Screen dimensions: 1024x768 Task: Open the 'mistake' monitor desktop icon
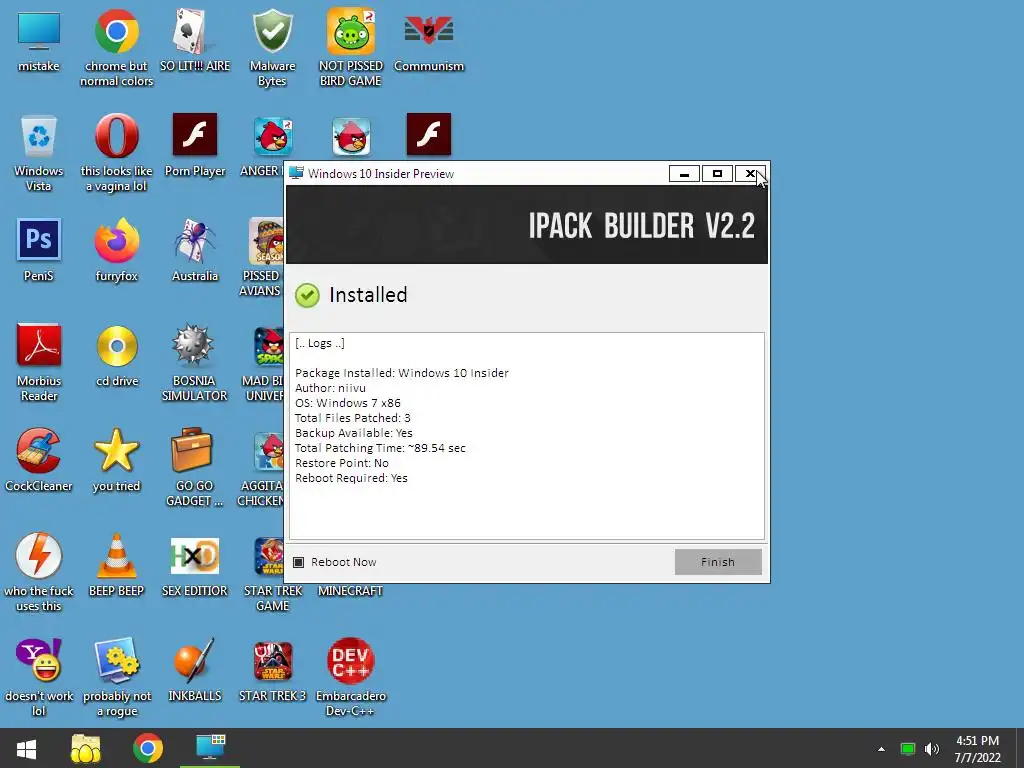coord(39,31)
